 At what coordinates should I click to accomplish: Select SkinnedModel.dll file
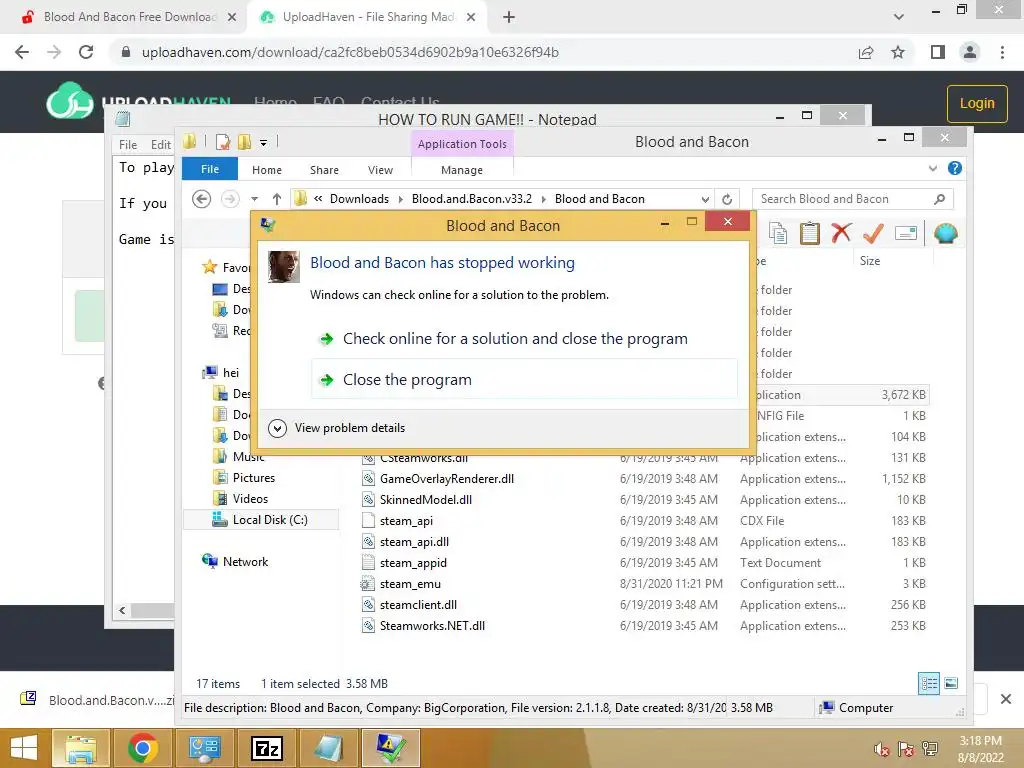[426, 500]
